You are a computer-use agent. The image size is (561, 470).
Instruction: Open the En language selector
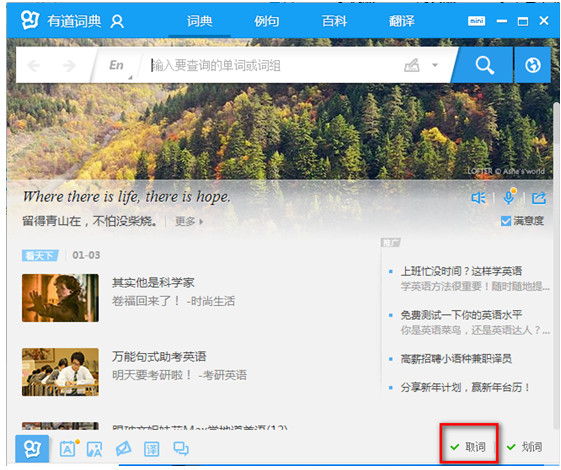[x=117, y=65]
